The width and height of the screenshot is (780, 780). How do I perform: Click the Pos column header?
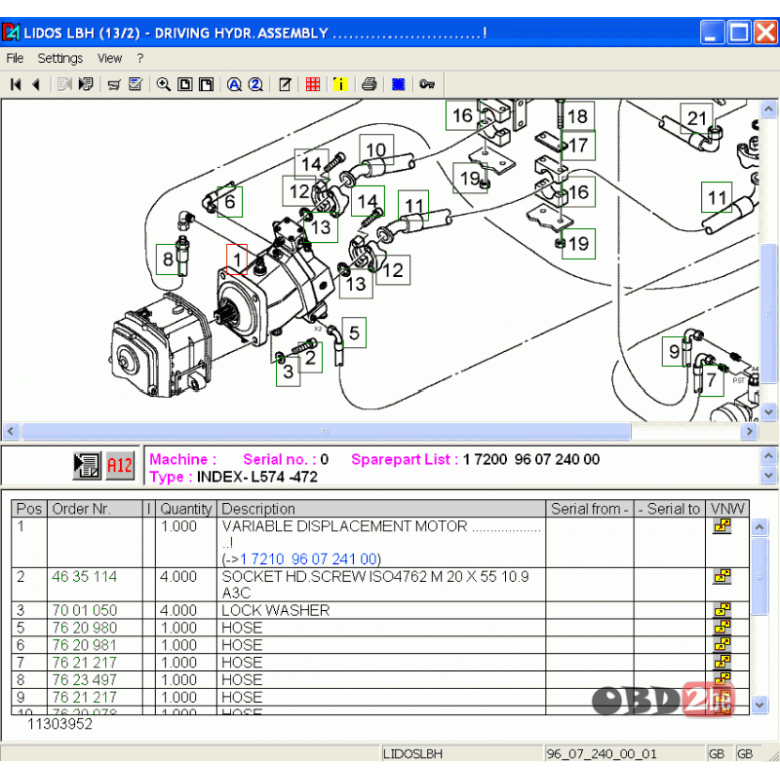pyautogui.click(x=29, y=509)
